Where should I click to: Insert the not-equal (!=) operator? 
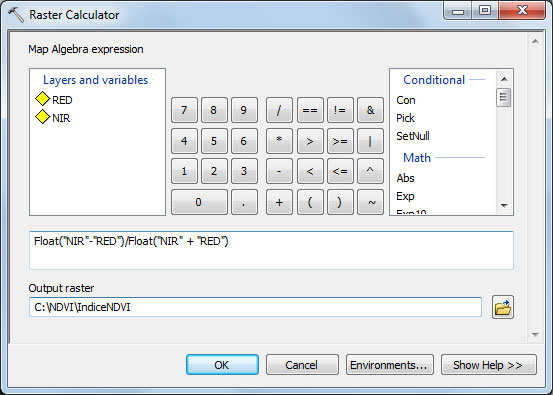click(x=340, y=110)
